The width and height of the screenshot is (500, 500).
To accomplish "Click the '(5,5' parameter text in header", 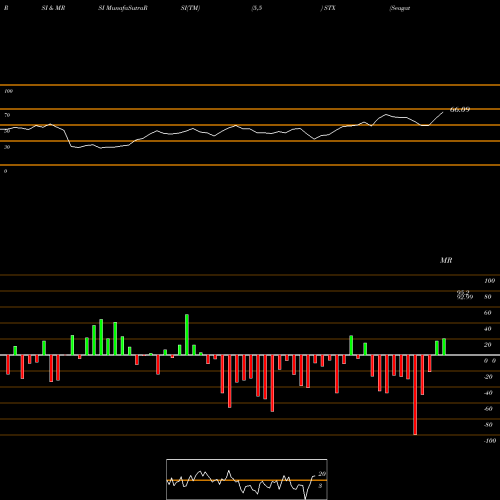I will click(x=257, y=8).
